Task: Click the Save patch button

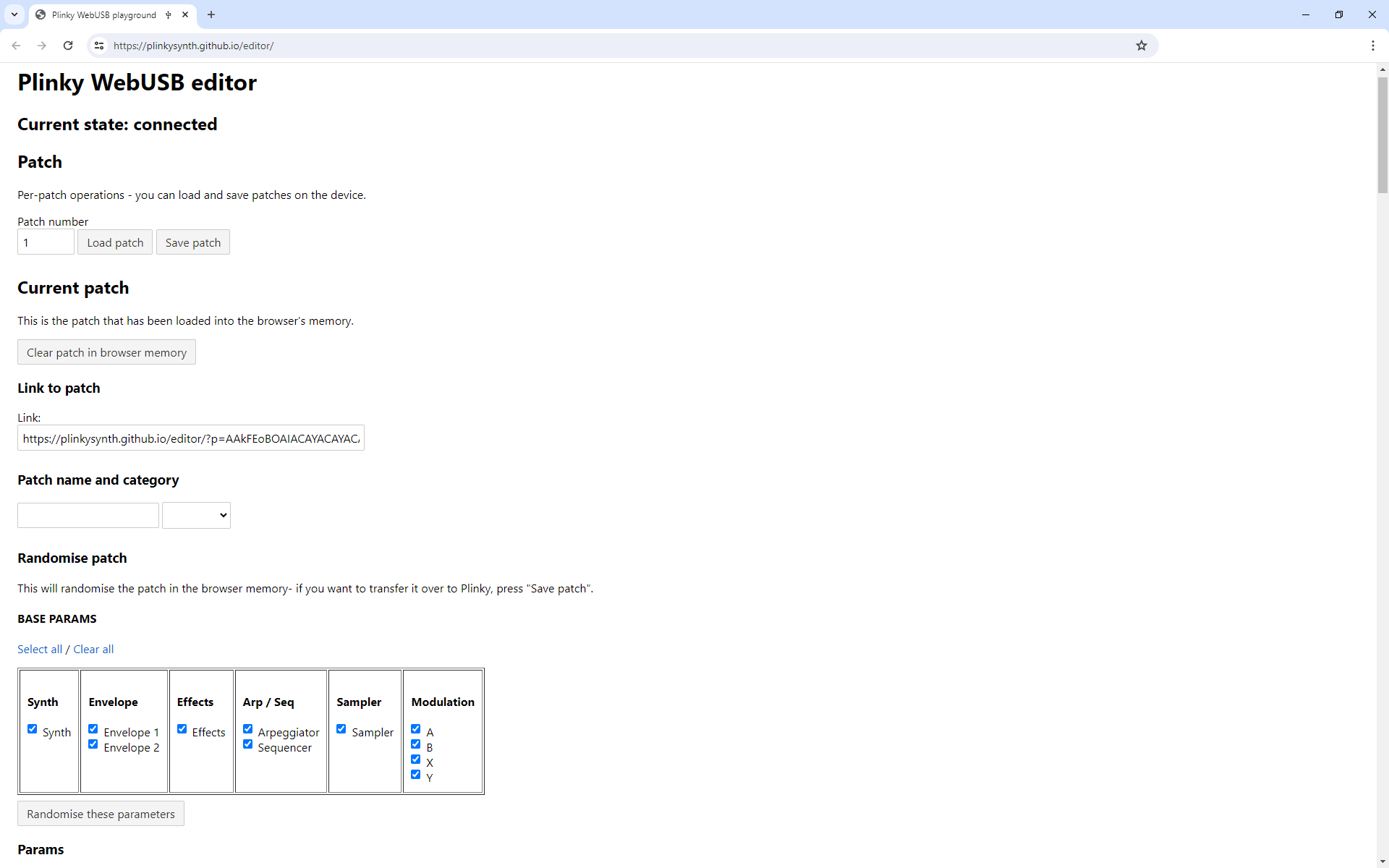Action: pos(192,242)
